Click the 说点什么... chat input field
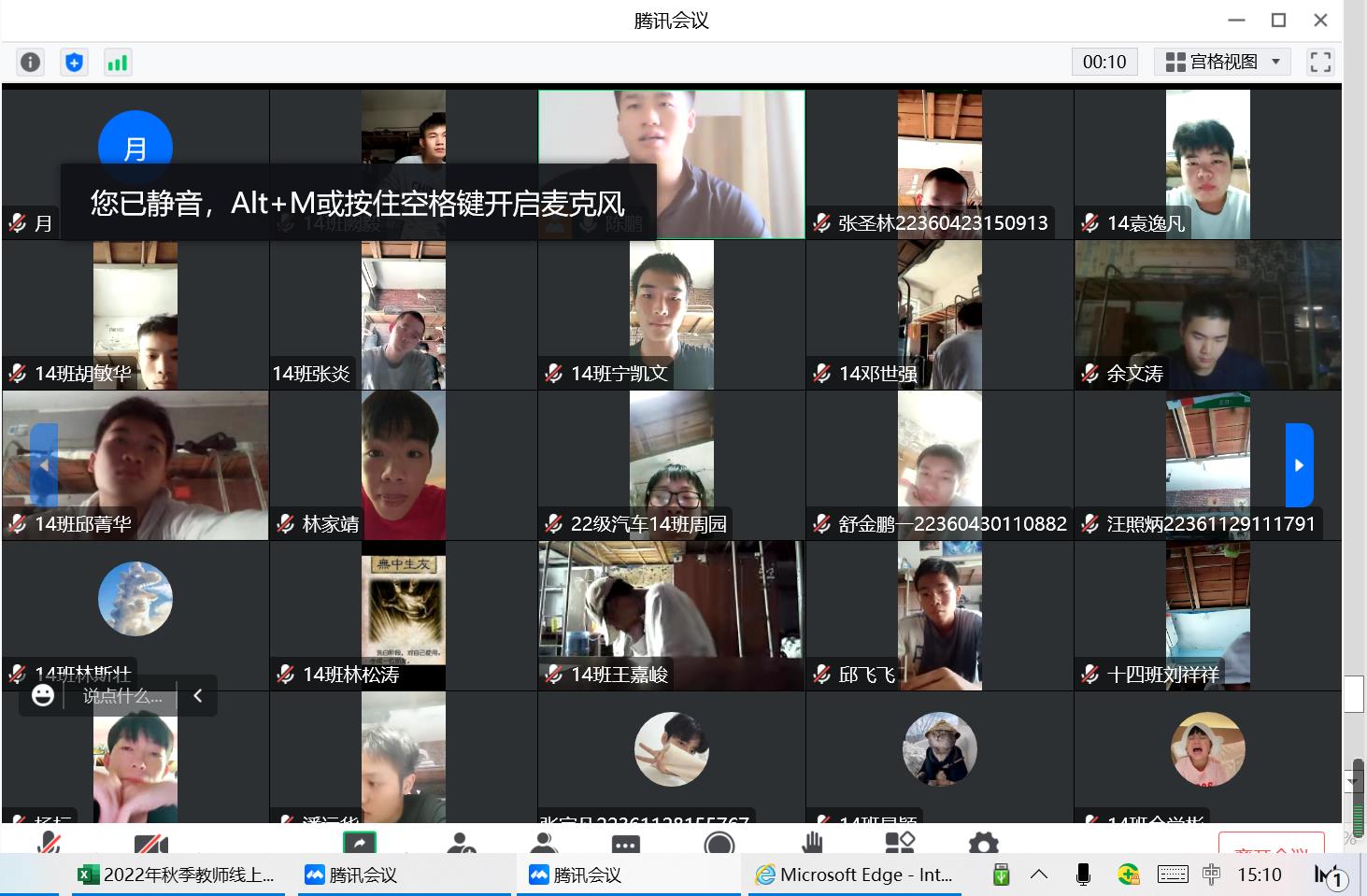 click(x=122, y=696)
